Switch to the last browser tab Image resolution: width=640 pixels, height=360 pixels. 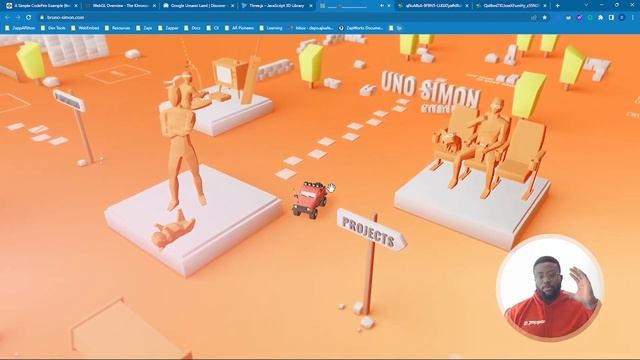pos(511,6)
